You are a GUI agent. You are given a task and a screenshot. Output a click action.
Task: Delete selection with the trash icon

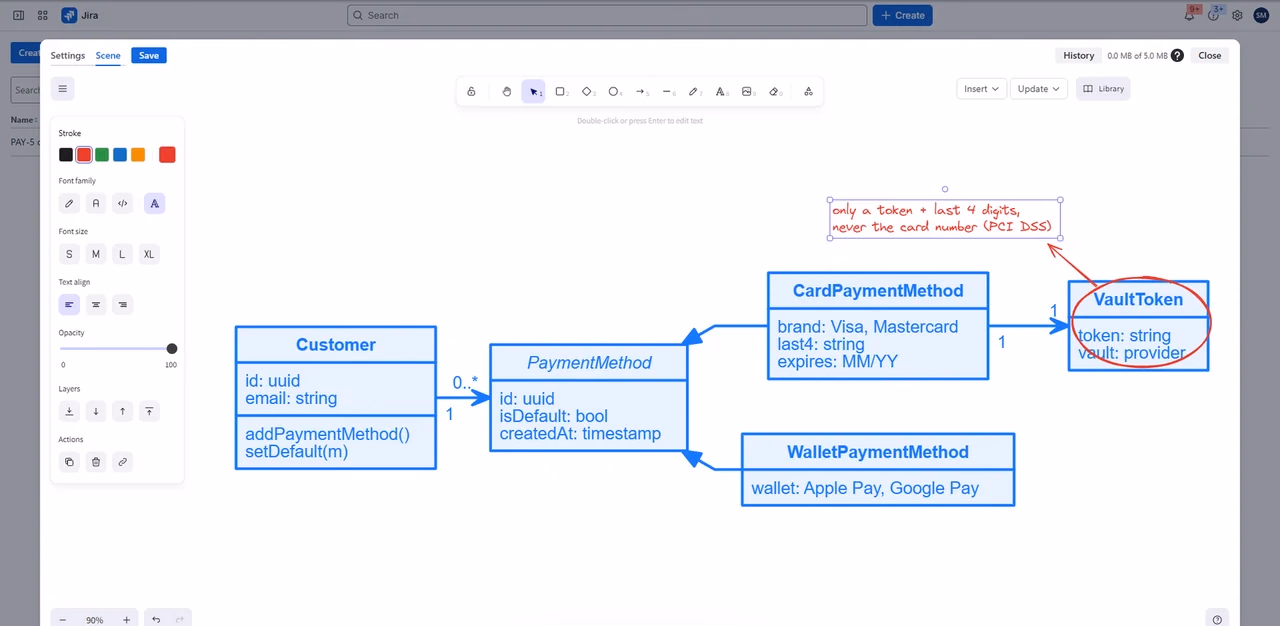(x=96, y=462)
